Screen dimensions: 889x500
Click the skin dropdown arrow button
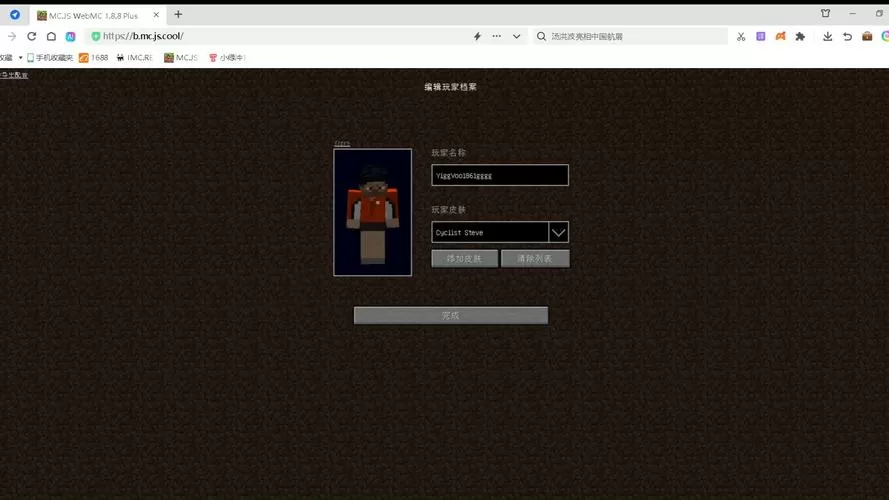coord(558,232)
